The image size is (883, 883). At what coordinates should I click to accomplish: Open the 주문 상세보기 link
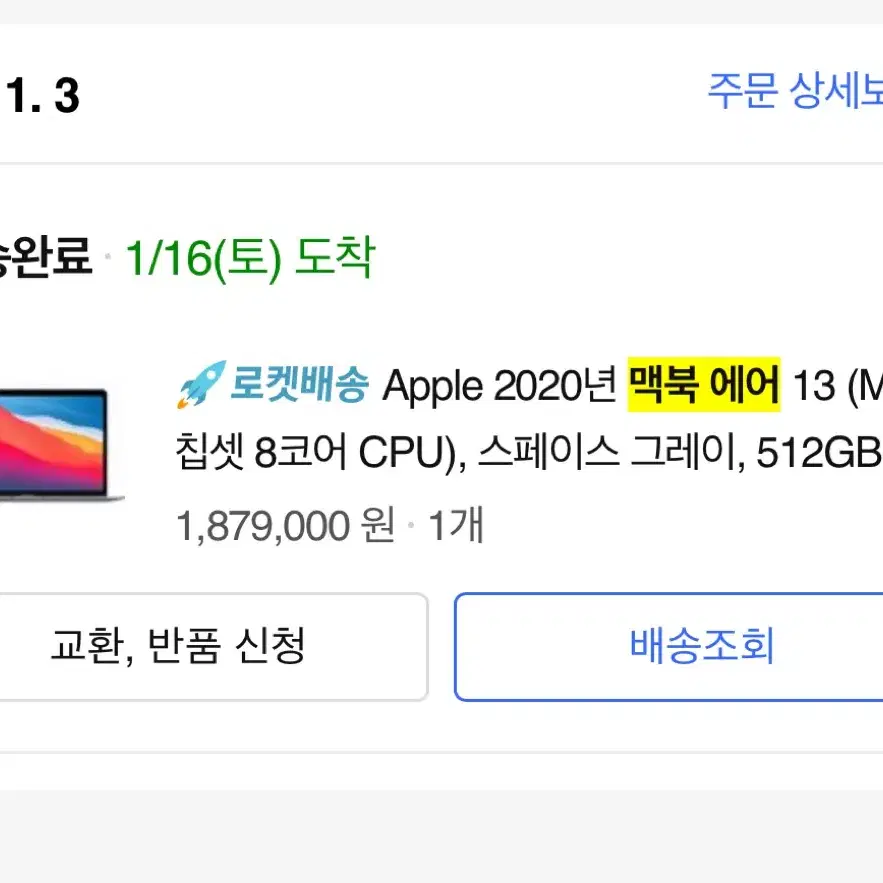pos(795,91)
